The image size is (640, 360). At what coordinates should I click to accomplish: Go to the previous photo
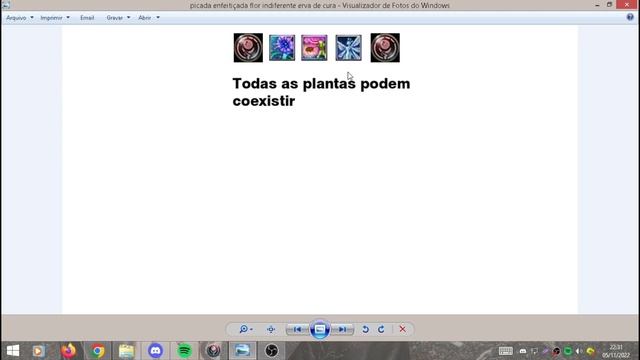(x=298, y=329)
